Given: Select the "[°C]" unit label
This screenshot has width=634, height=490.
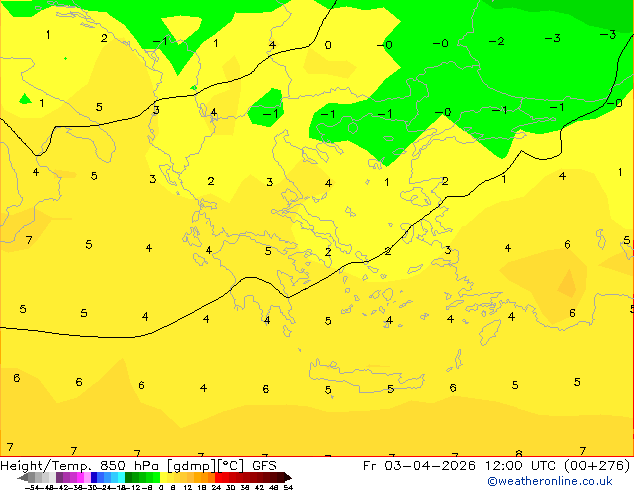Looking at the screenshot, I should tap(231, 466).
